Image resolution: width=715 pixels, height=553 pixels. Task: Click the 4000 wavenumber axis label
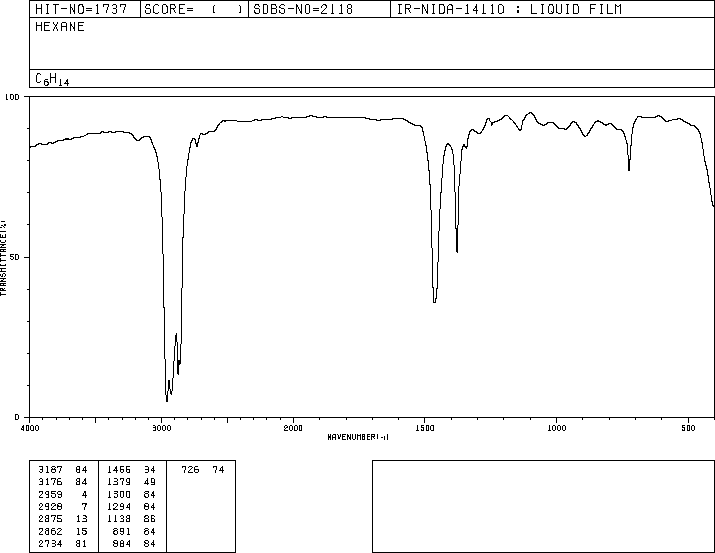30,428
